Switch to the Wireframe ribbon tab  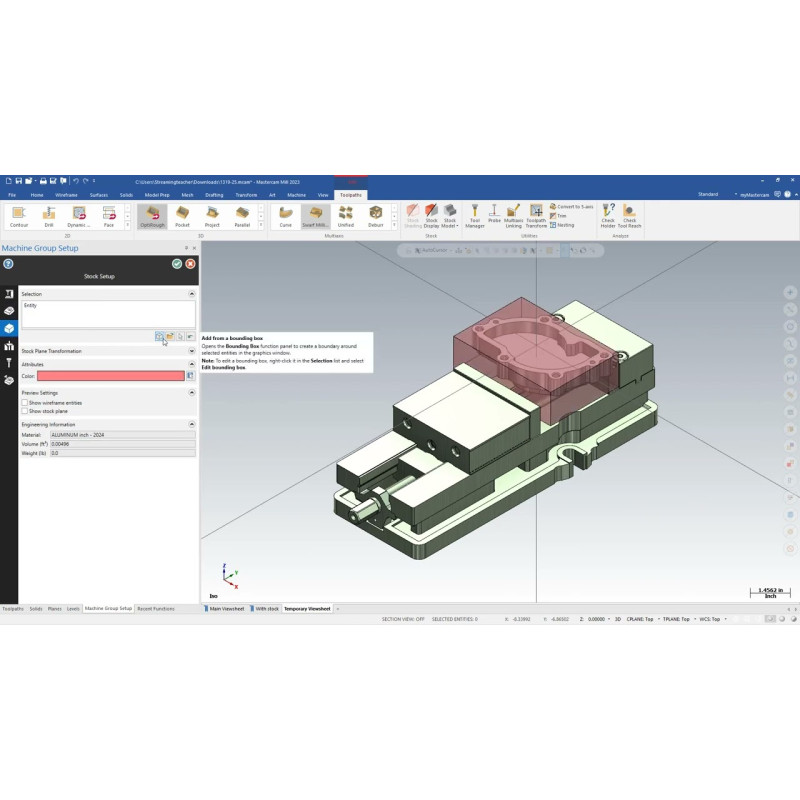[x=67, y=195]
